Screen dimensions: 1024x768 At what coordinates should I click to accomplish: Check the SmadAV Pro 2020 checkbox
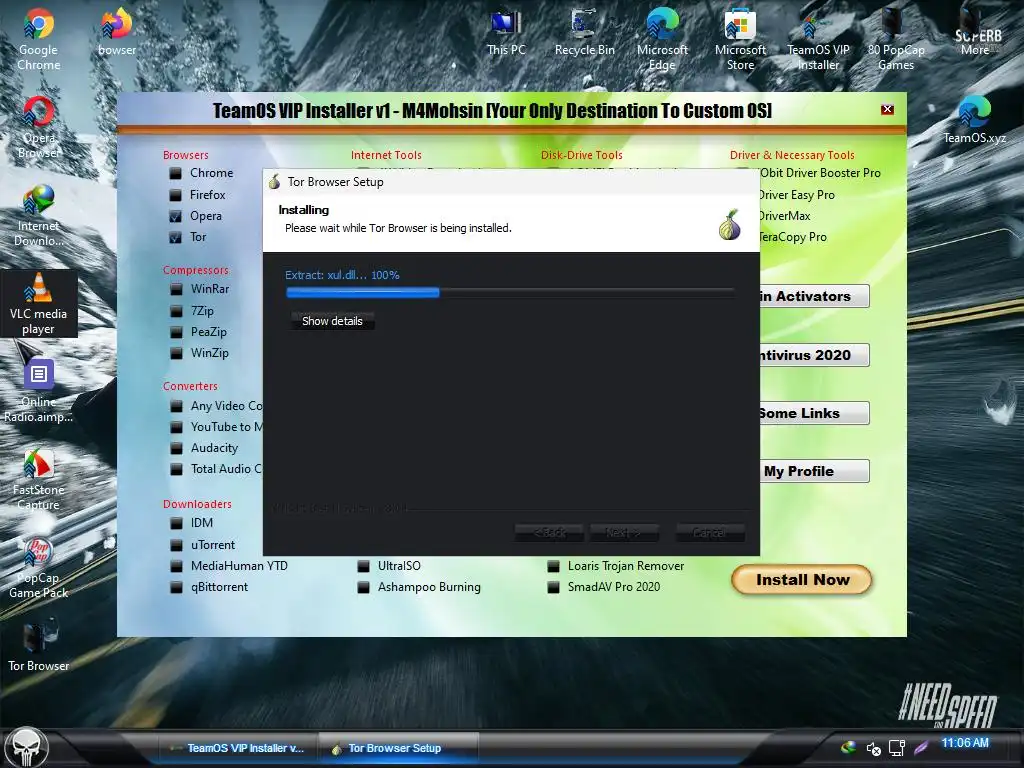(x=553, y=587)
